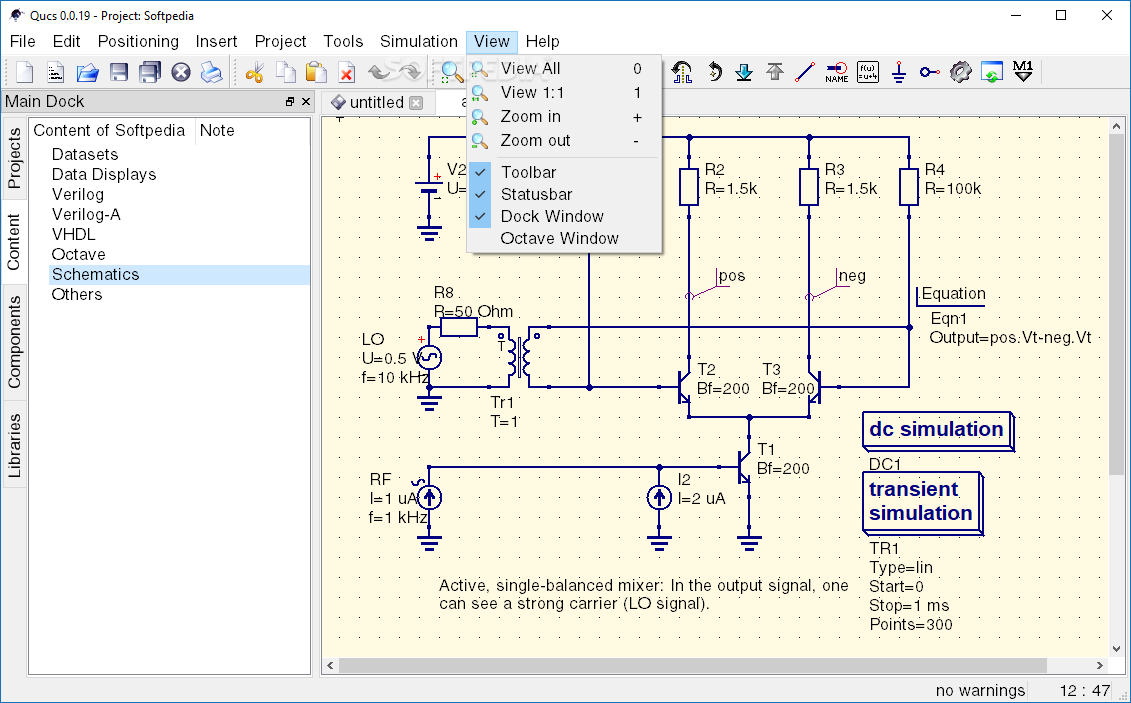Enable Octave Window in View menu
1131x703 pixels.
click(x=564, y=239)
